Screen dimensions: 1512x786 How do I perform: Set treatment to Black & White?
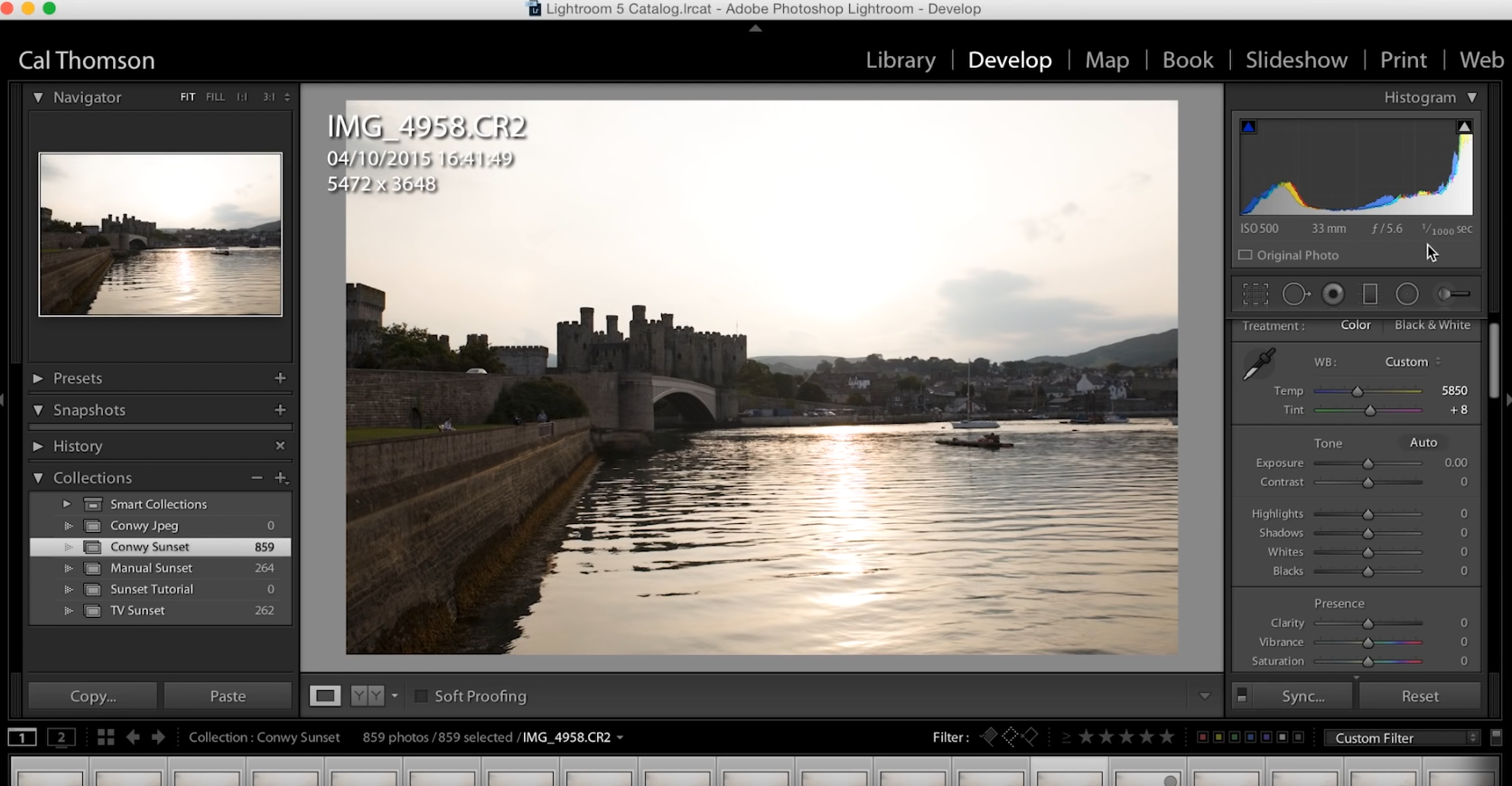tap(1433, 325)
